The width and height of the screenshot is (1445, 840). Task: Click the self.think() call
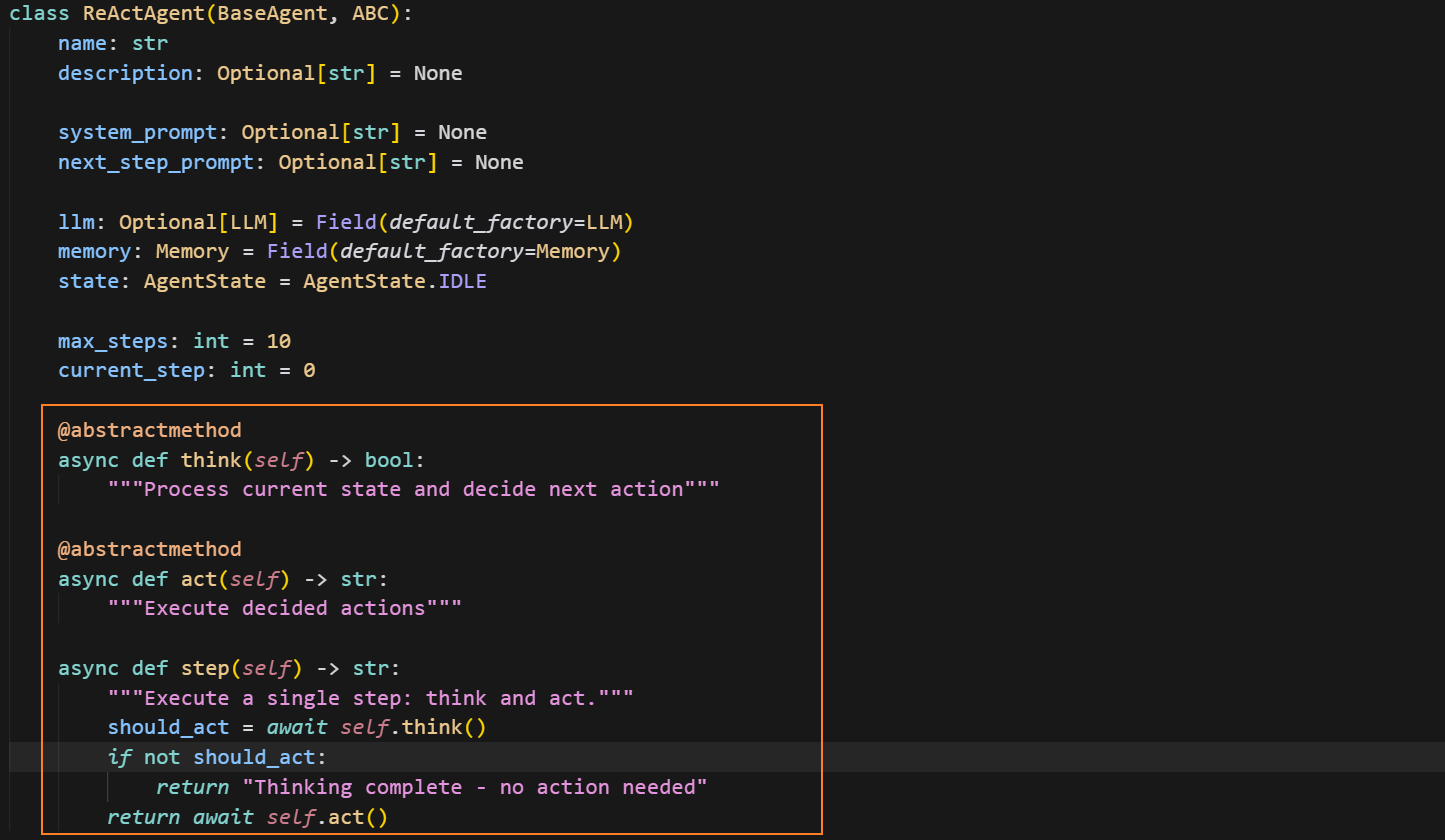pos(413,727)
